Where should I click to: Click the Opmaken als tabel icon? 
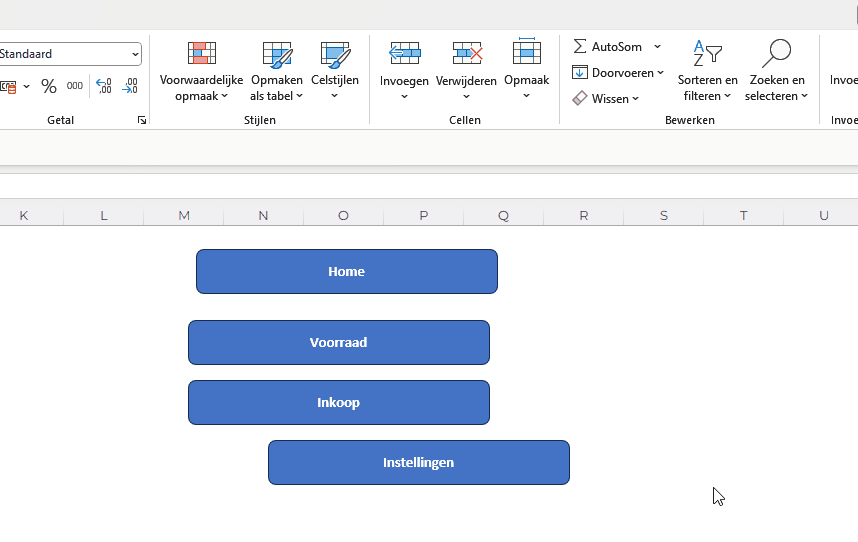point(276,55)
